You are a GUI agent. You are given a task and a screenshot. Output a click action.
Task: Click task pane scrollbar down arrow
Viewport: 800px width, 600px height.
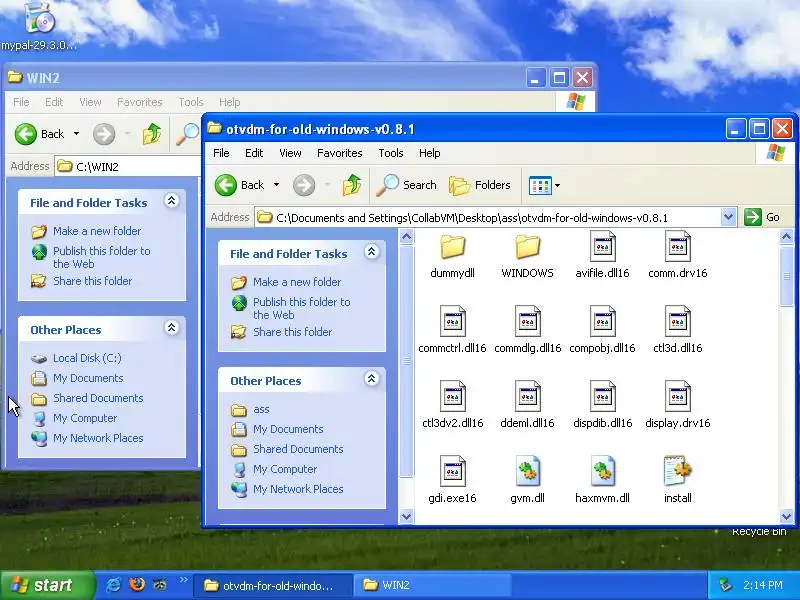tap(406, 516)
